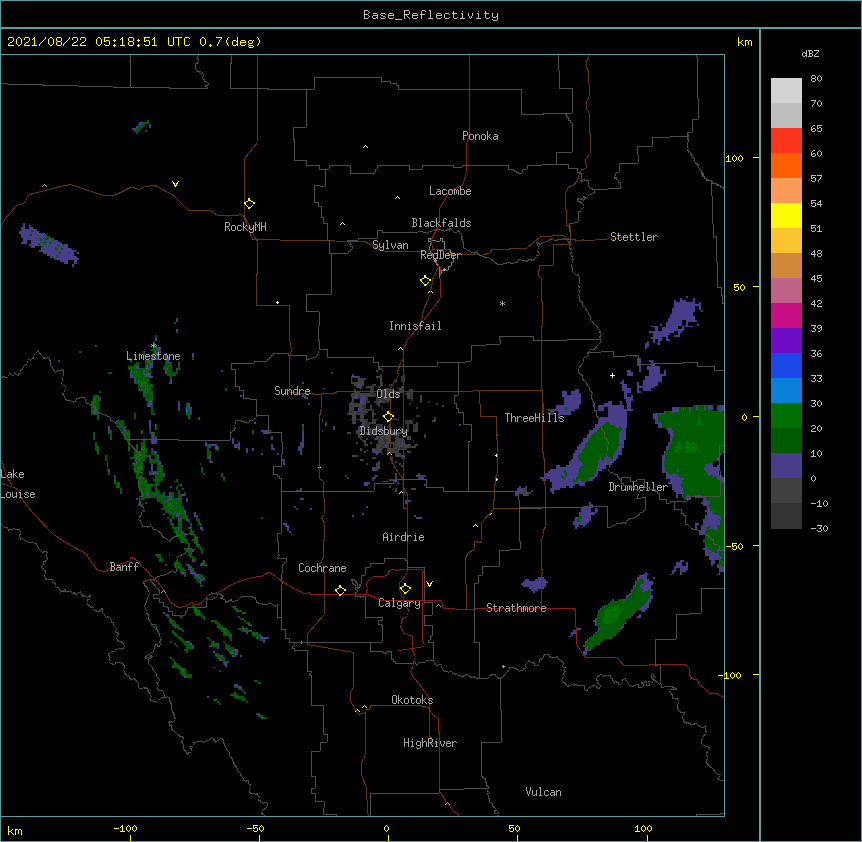Click the purple echo west of RockyMH

(48, 244)
